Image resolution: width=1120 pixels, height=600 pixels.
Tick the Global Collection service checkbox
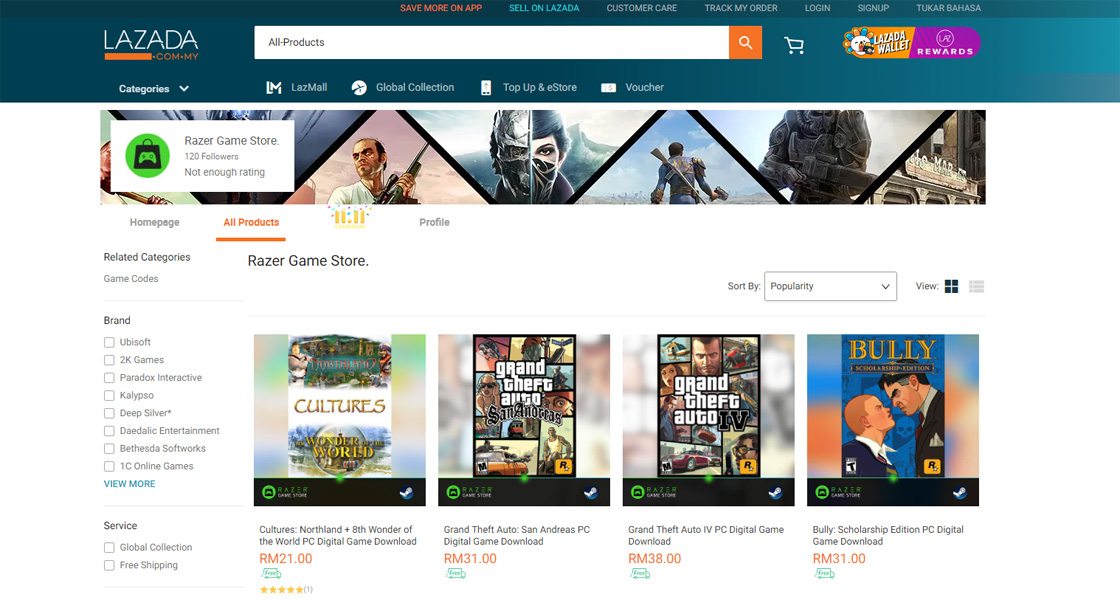coord(109,548)
